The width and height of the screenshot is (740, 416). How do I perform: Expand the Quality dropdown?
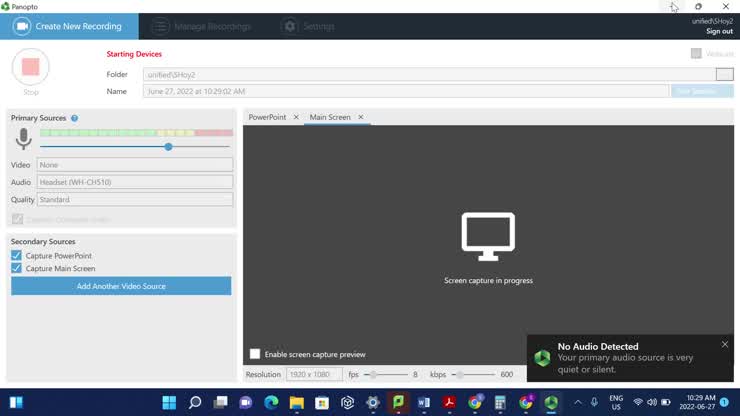pyautogui.click(x=134, y=199)
